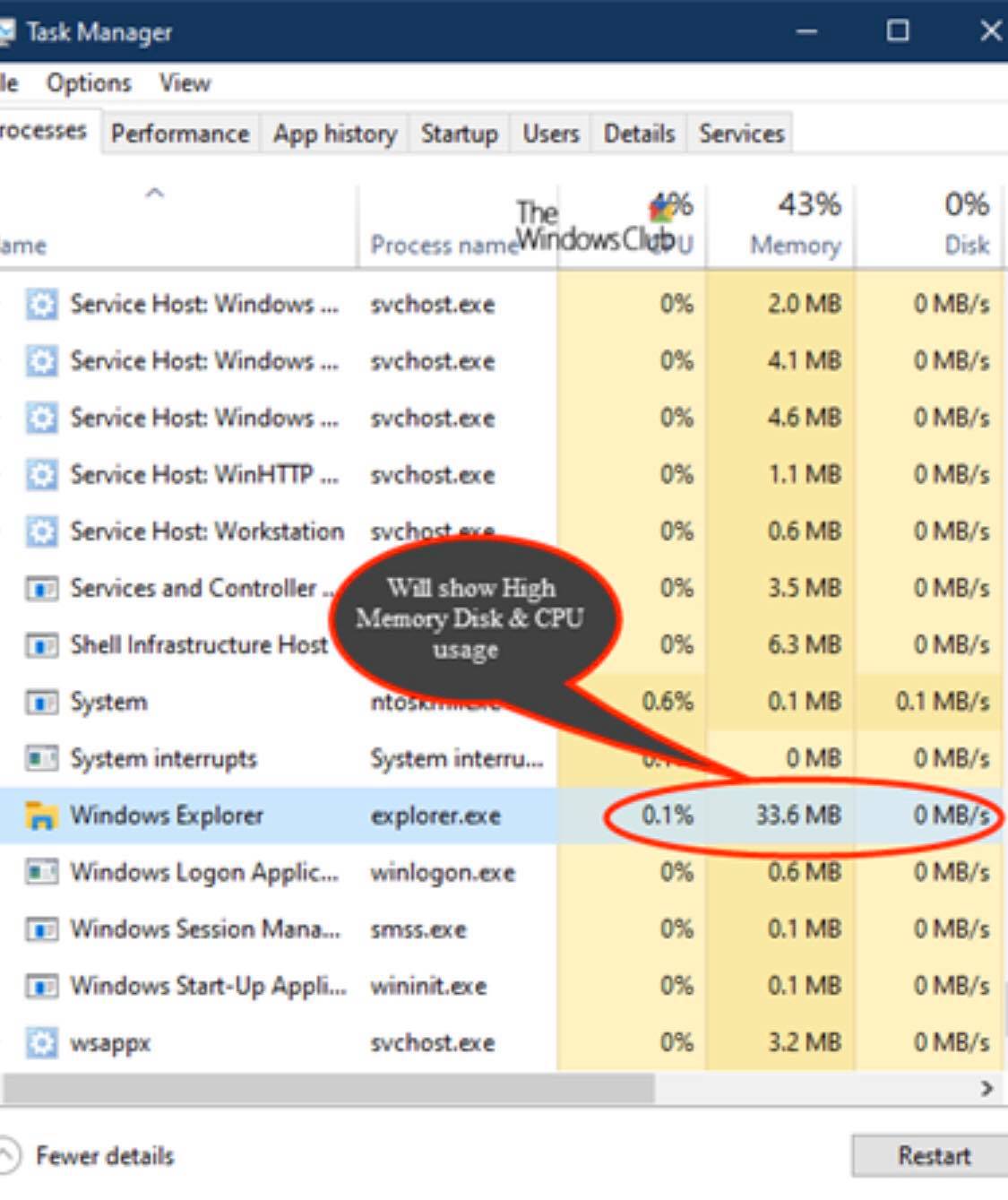Maximize the Task Manager window
This screenshot has width=1008, height=1200.
tap(898, 31)
